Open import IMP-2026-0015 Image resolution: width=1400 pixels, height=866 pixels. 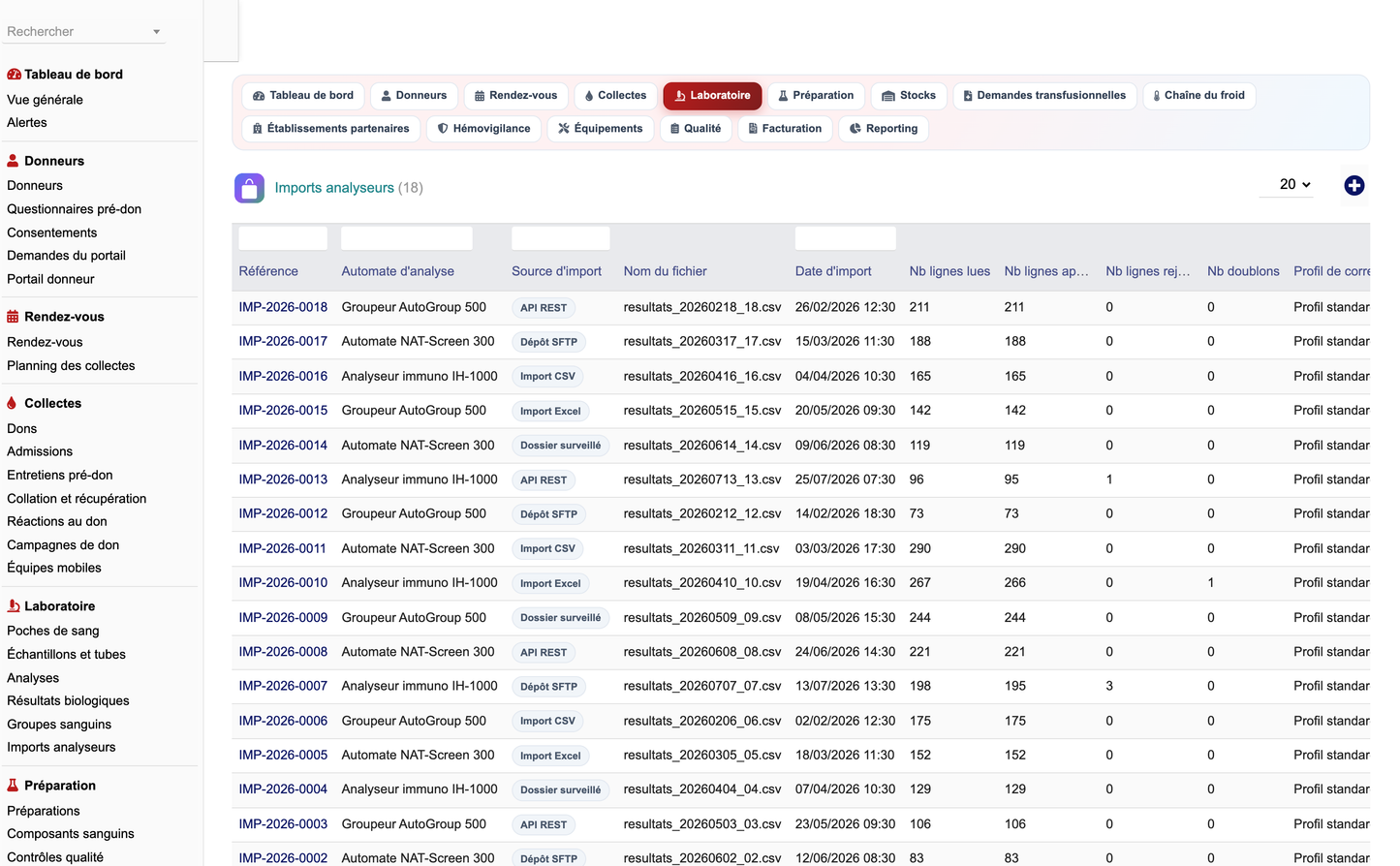pyautogui.click(x=283, y=411)
